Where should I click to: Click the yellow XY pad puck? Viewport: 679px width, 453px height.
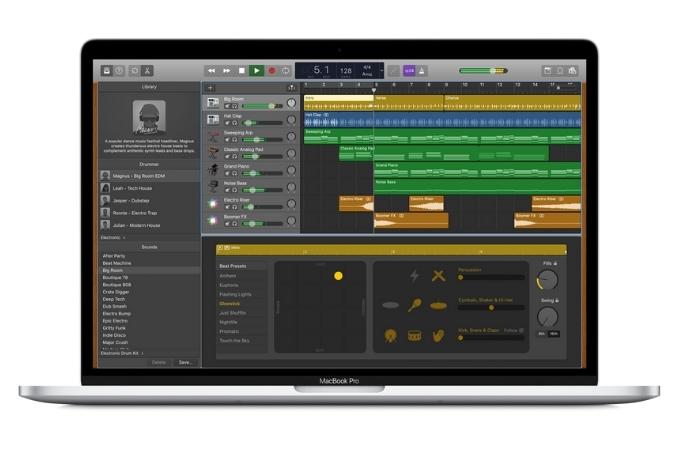(339, 276)
